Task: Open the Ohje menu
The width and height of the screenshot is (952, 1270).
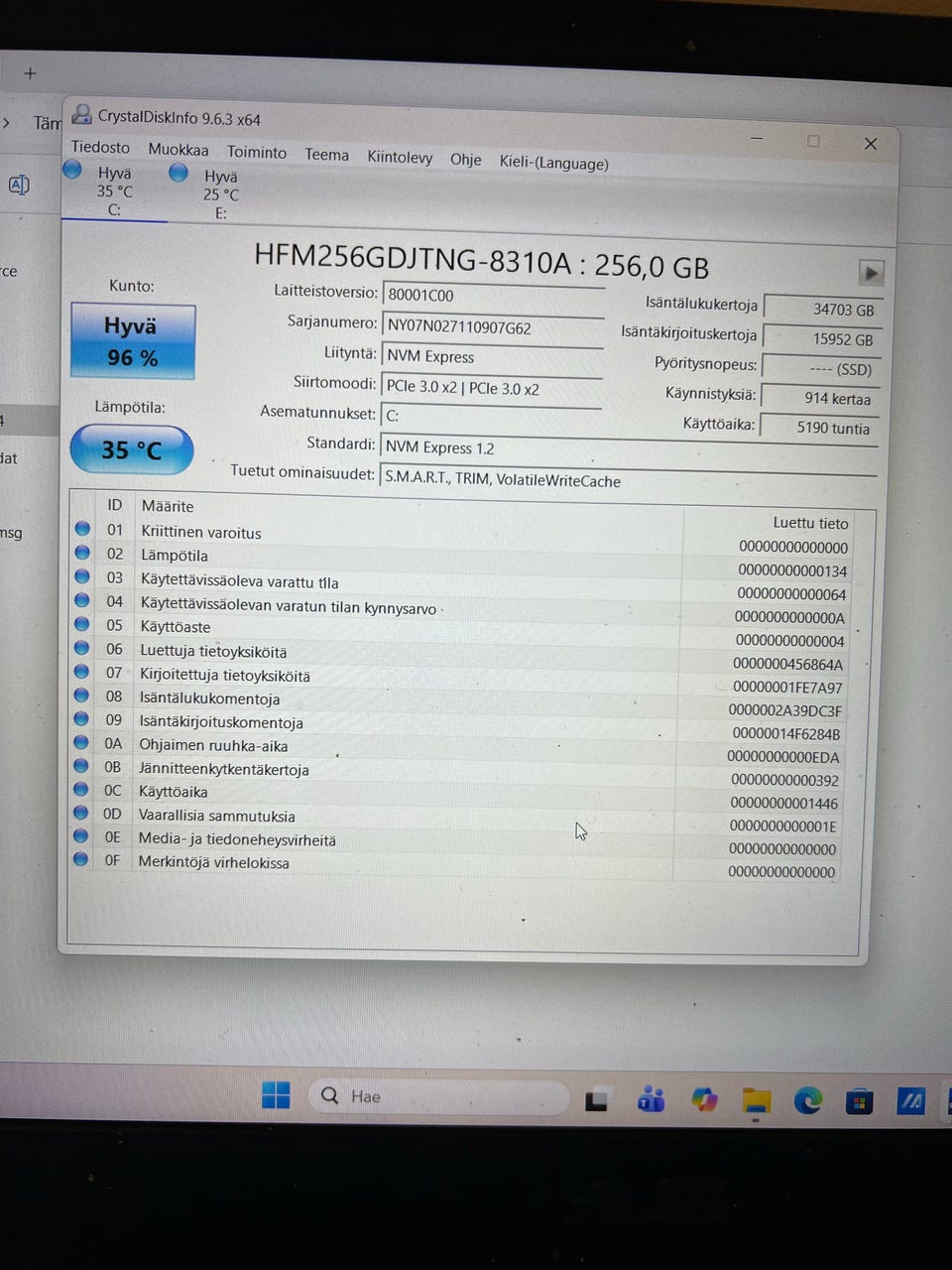Action: click(465, 159)
